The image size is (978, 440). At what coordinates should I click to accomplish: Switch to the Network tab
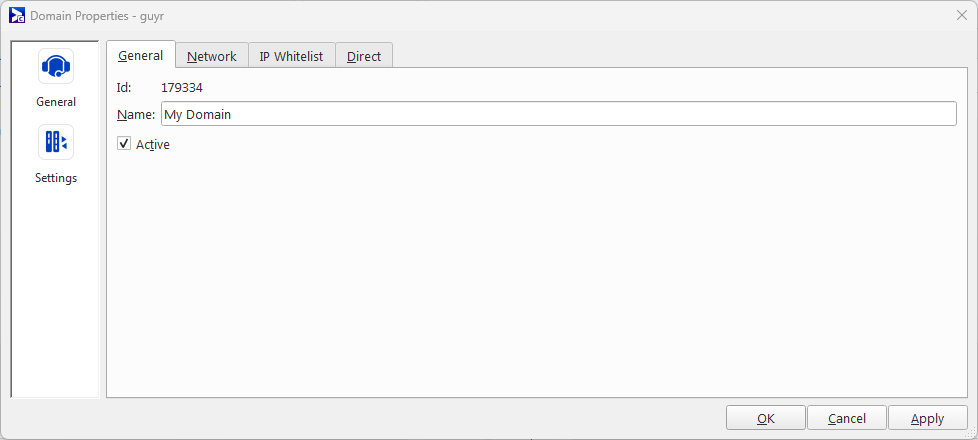(x=212, y=57)
